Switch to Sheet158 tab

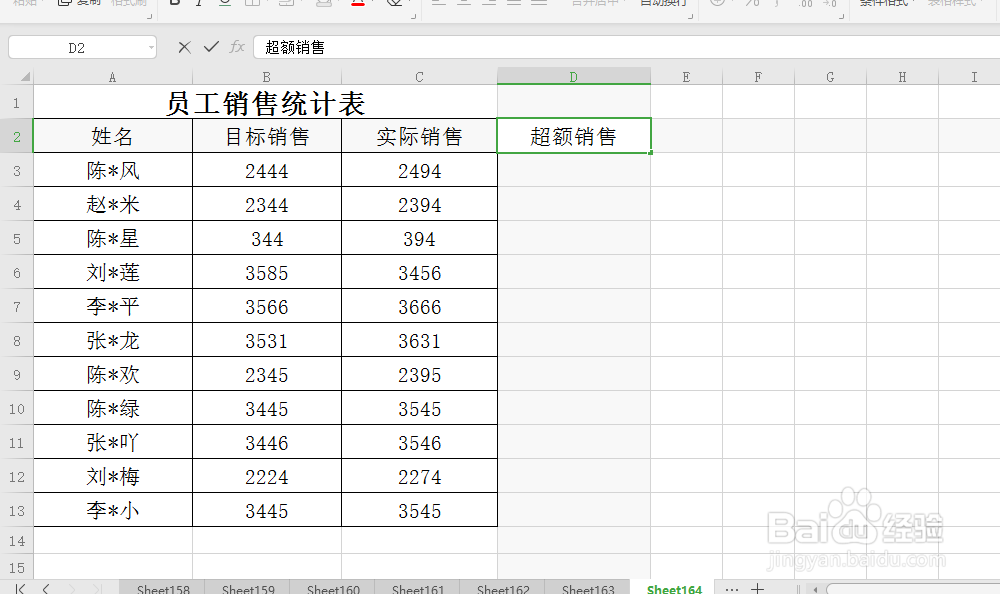[x=163, y=589]
